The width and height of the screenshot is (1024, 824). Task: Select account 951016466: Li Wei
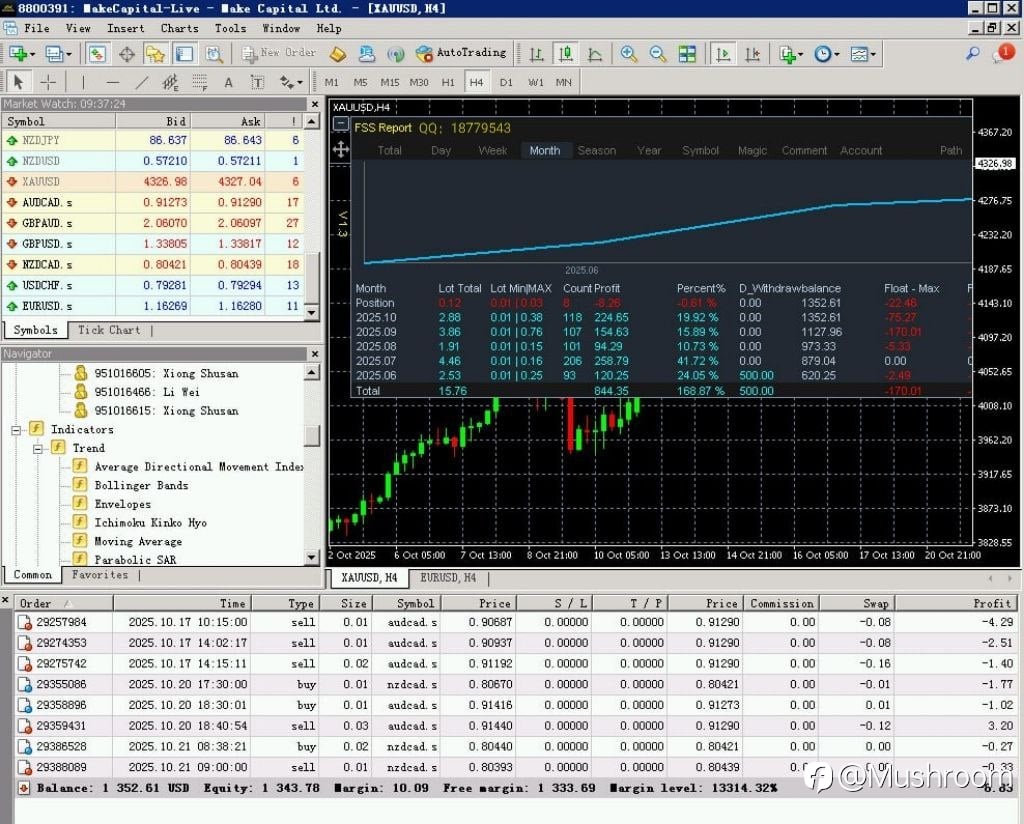tap(147, 392)
